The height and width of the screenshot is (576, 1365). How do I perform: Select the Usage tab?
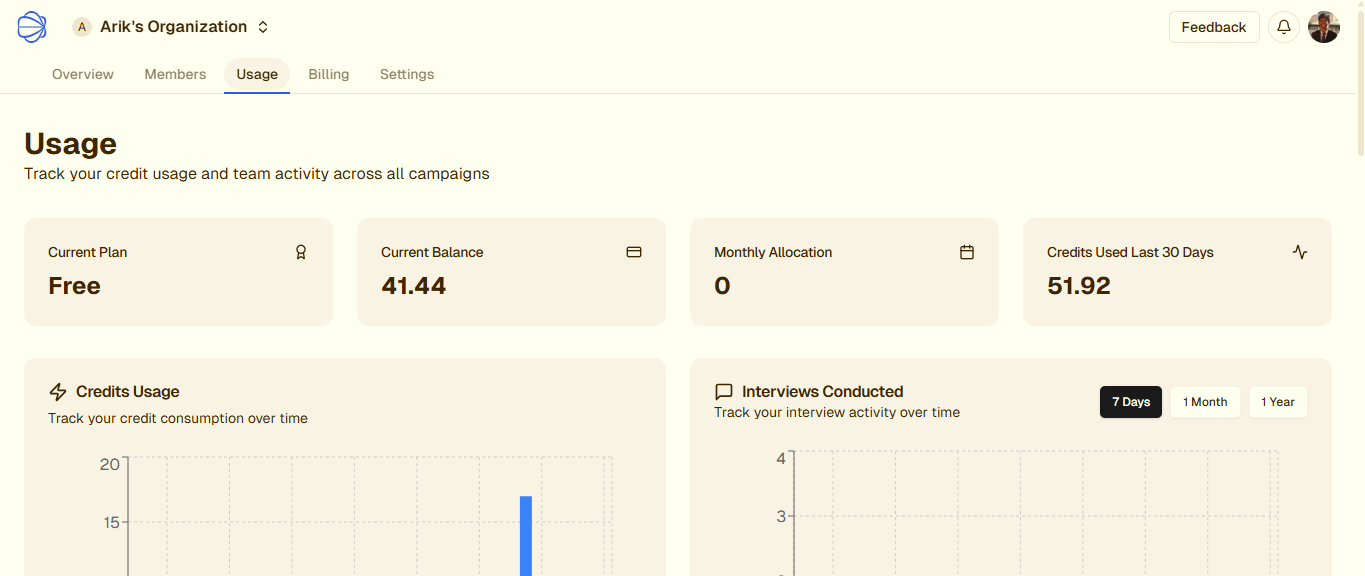pos(257,74)
